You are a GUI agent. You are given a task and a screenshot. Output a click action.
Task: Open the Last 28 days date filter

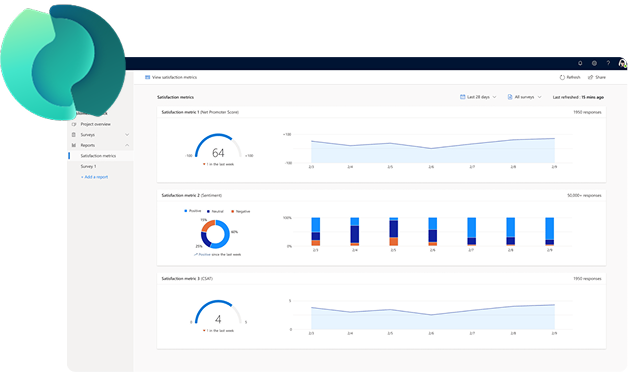478,97
